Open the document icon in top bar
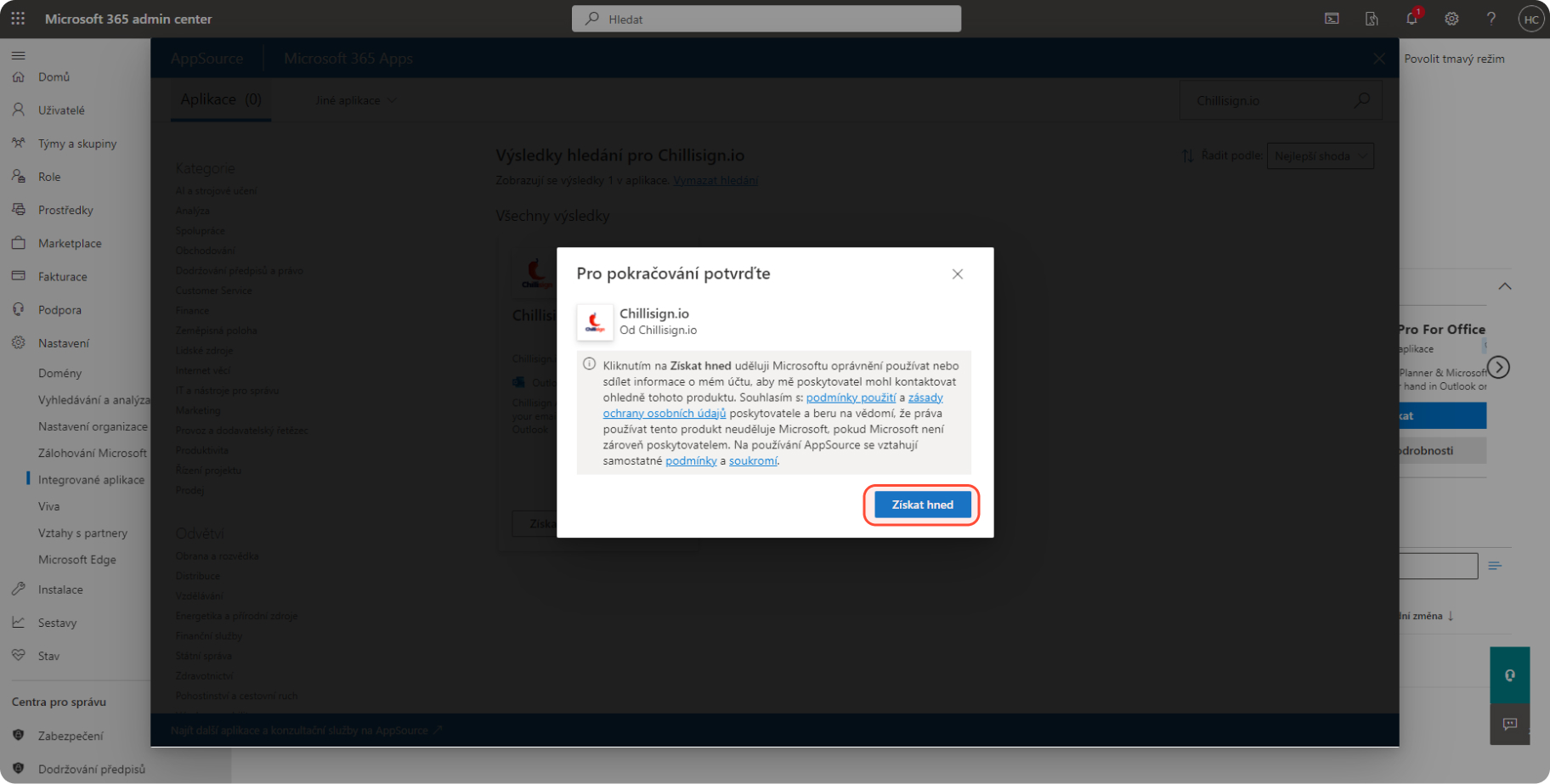 pos(1372,19)
